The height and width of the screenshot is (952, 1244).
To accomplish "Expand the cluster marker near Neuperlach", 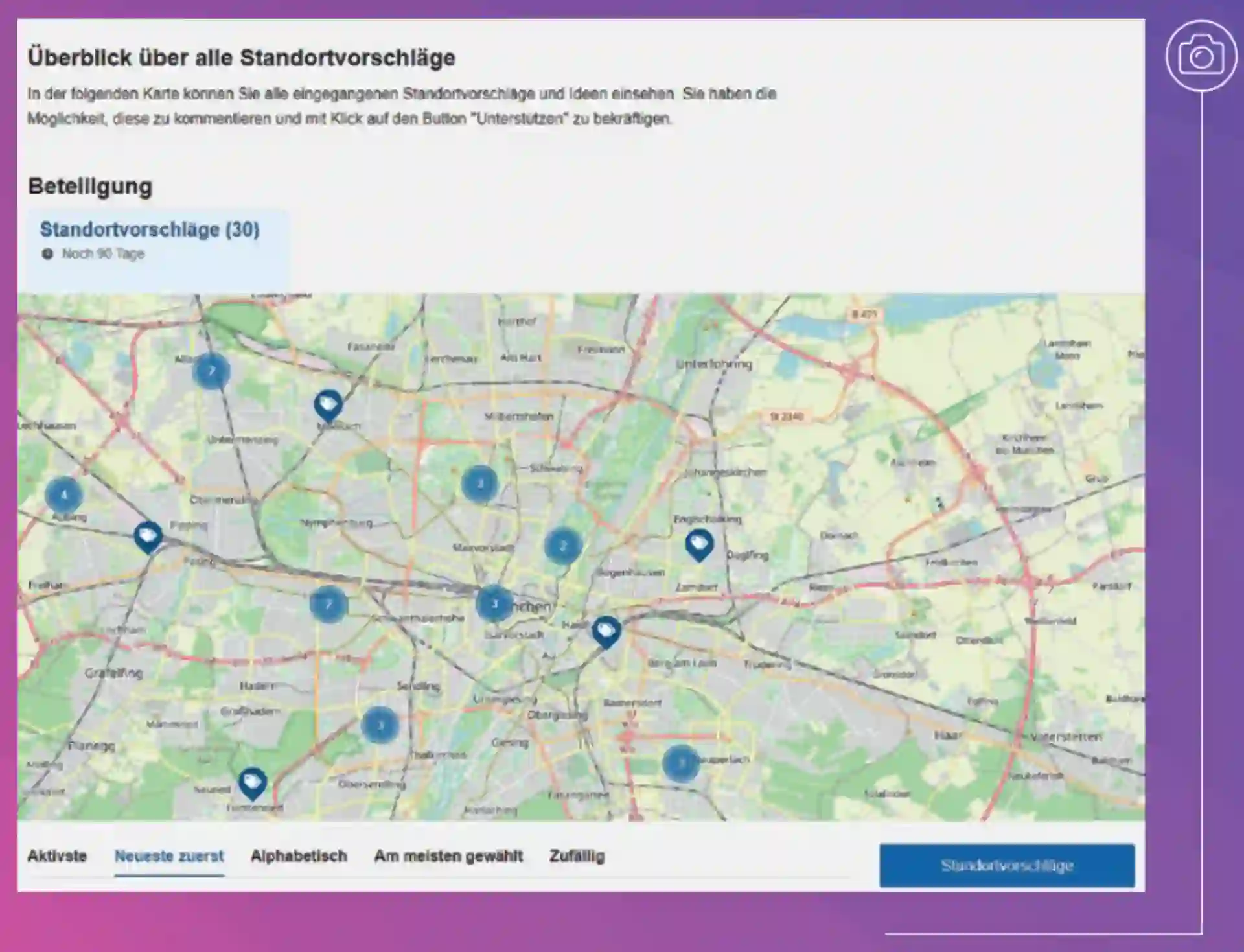I will 680,763.
